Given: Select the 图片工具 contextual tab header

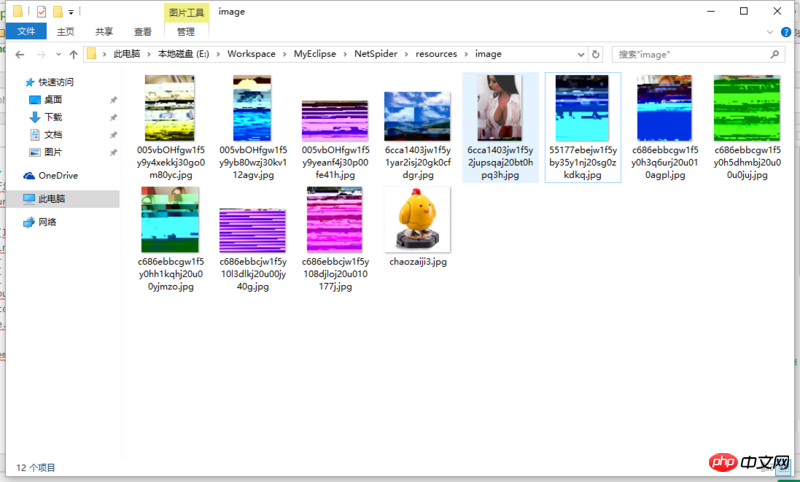Looking at the screenshot, I should point(187,12).
